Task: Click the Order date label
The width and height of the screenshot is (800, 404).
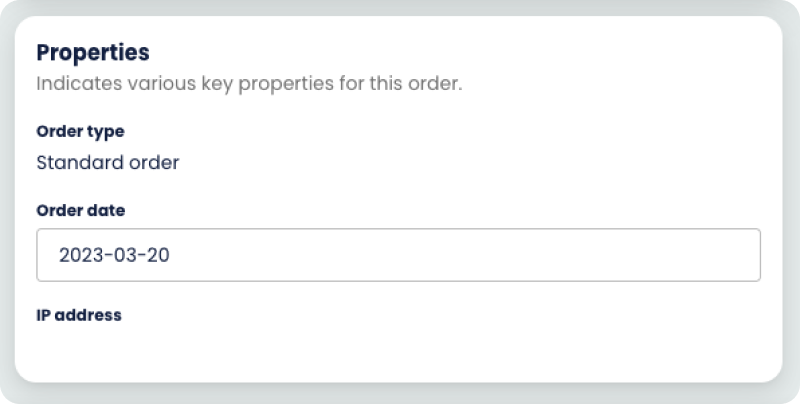Action: click(x=80, y=211)
